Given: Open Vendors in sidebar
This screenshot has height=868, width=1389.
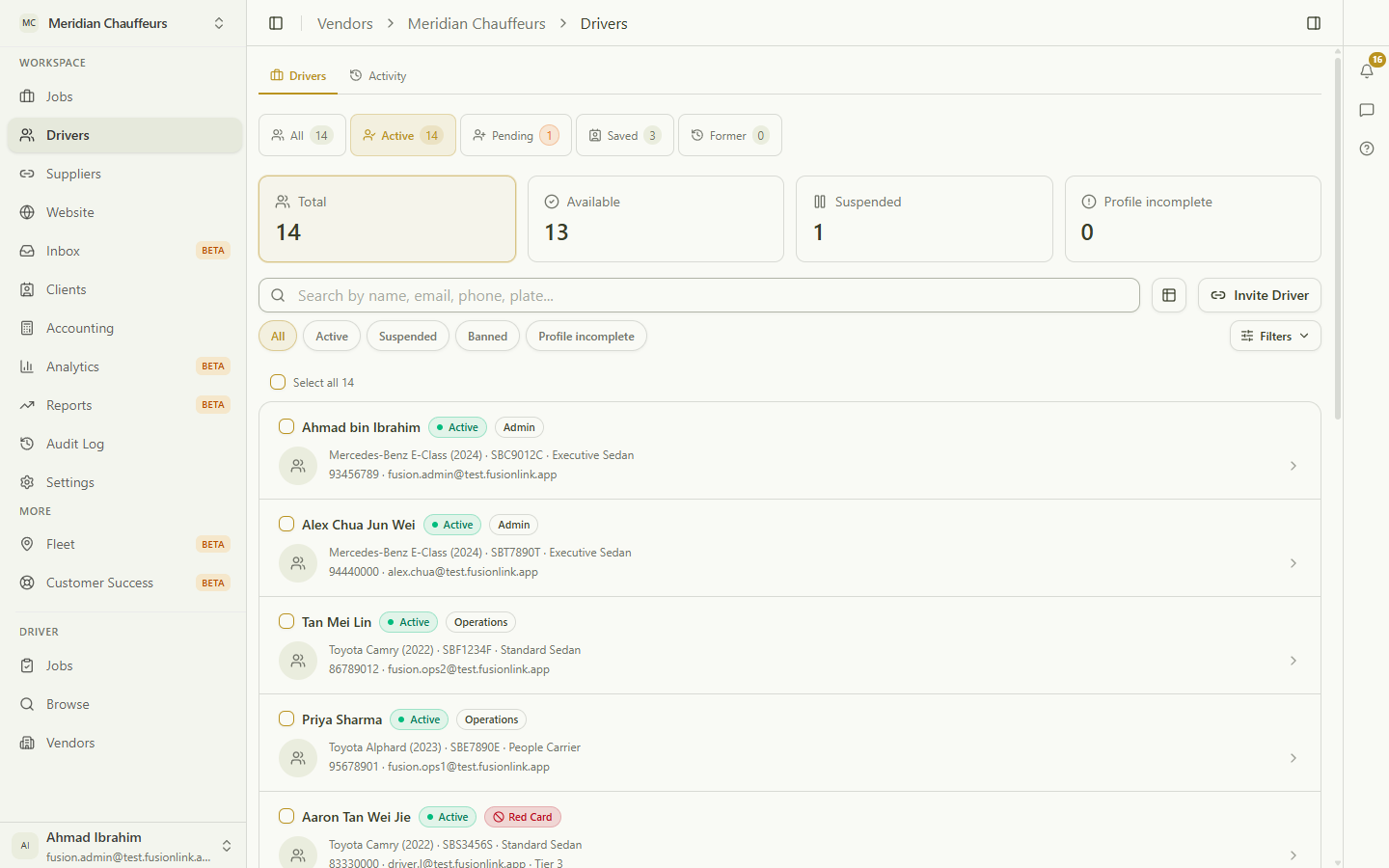Looking at the screenshot, I should (124, 743).
